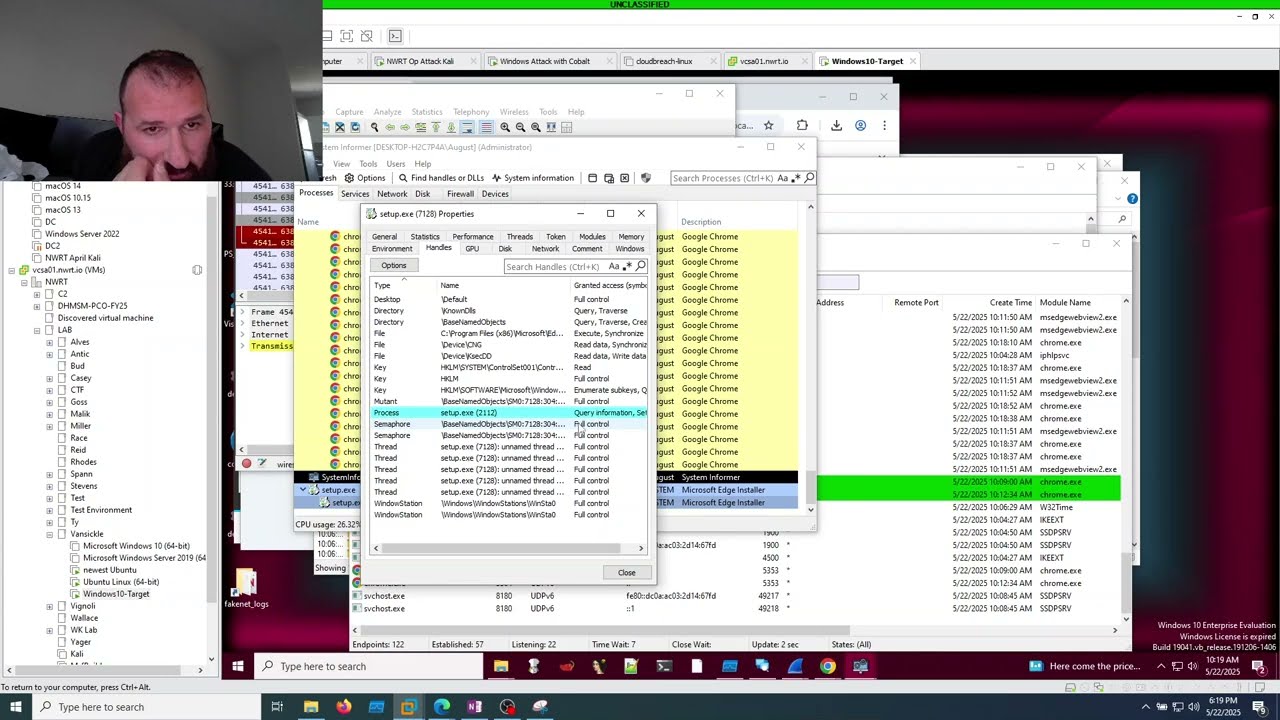1280x720 pixels.
Task: Expand the WK Lab folder in VM tree
Action: point(49,630)
